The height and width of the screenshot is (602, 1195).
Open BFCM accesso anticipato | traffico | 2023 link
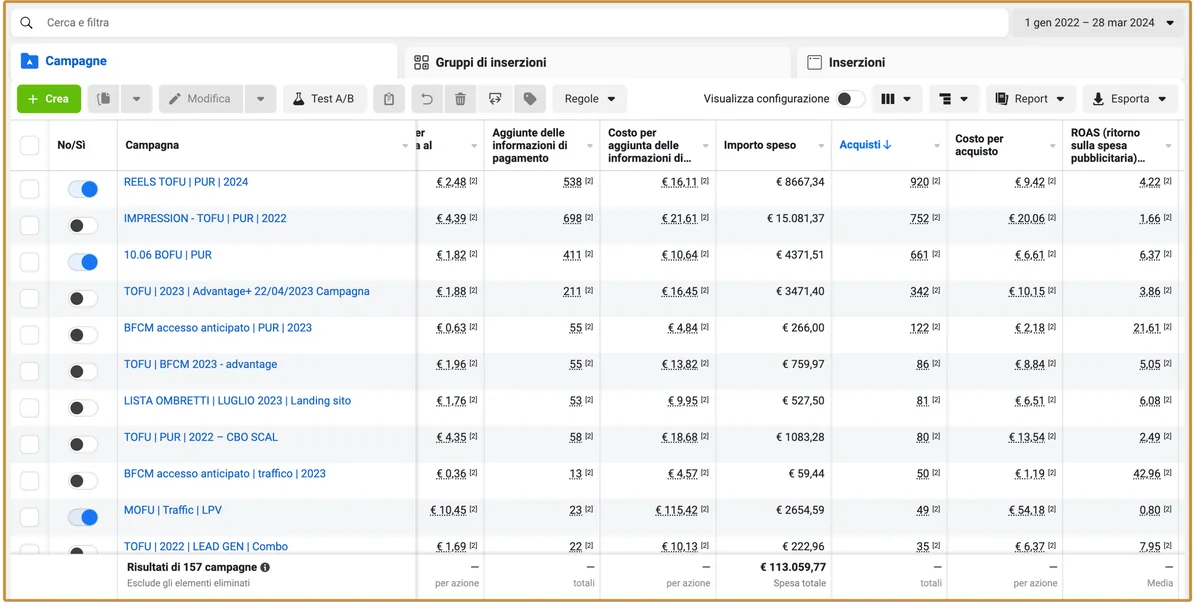(225, 473)
